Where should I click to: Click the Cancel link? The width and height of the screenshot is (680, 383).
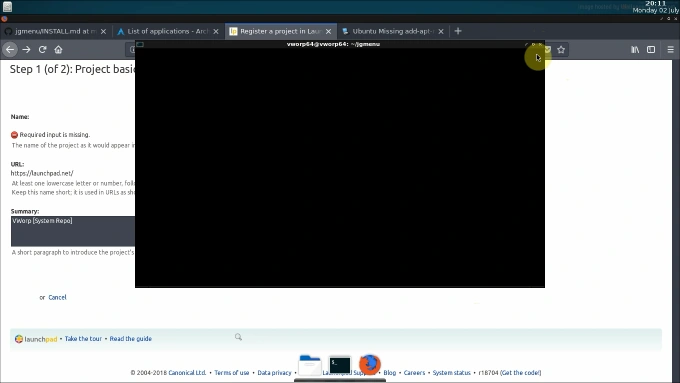[57, 297]
